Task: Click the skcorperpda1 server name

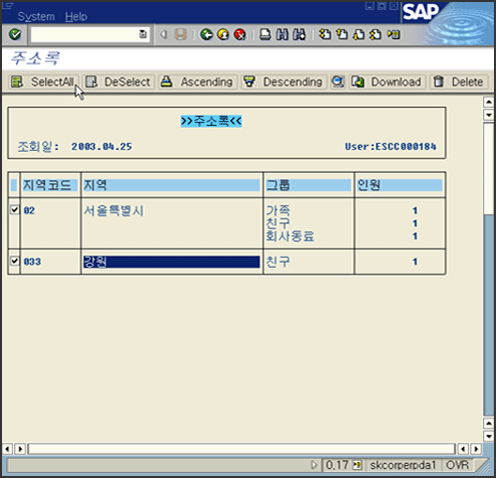Action: coord(403,465)
